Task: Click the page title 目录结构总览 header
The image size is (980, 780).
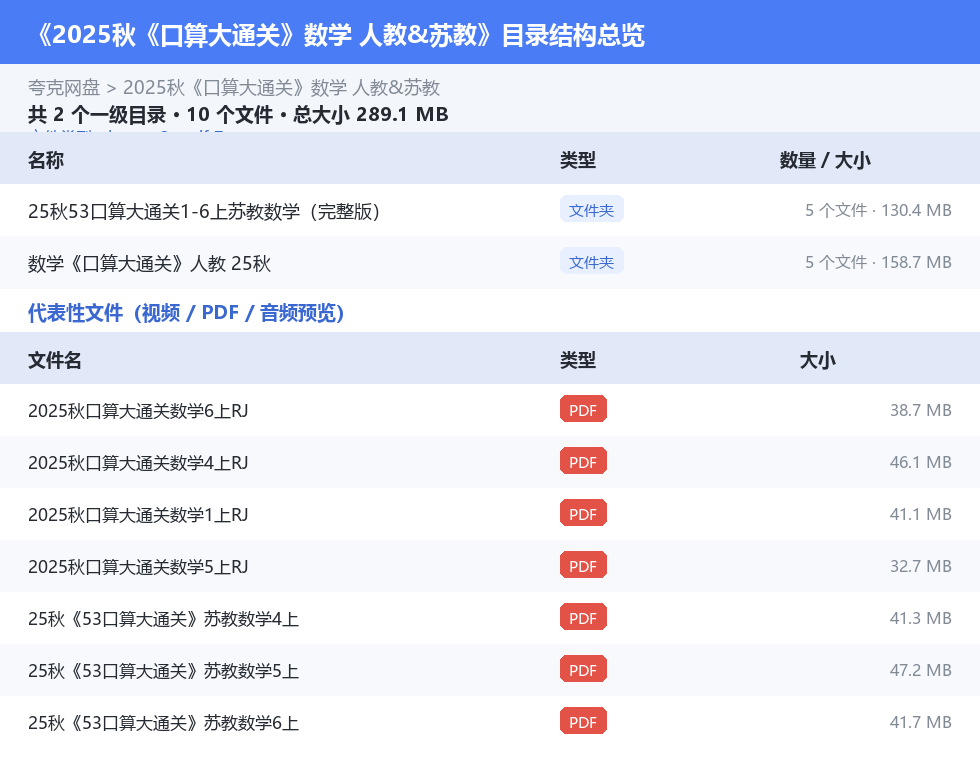Action: [341, 34]
